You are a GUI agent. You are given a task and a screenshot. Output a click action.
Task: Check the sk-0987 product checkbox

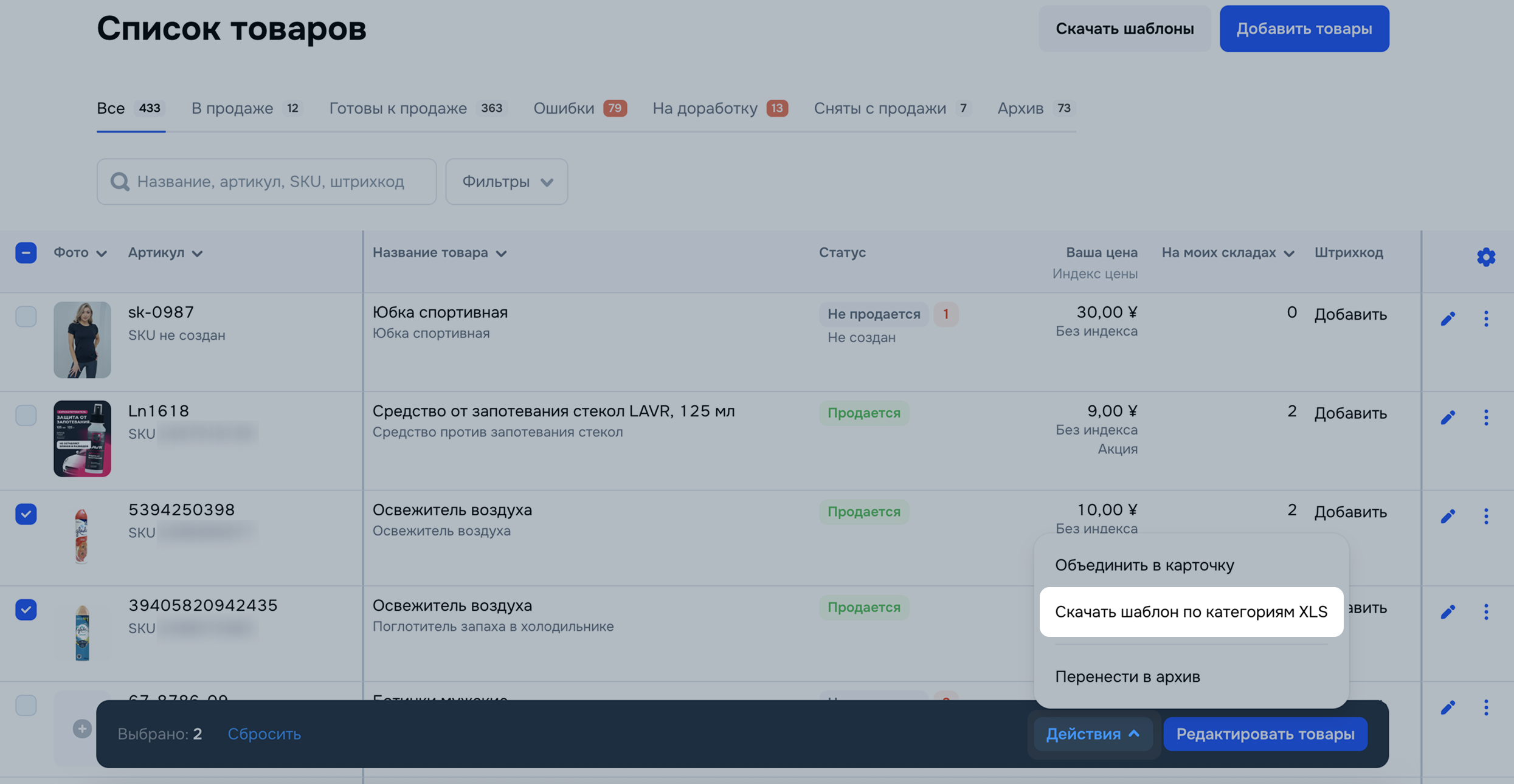pos(26,316)
